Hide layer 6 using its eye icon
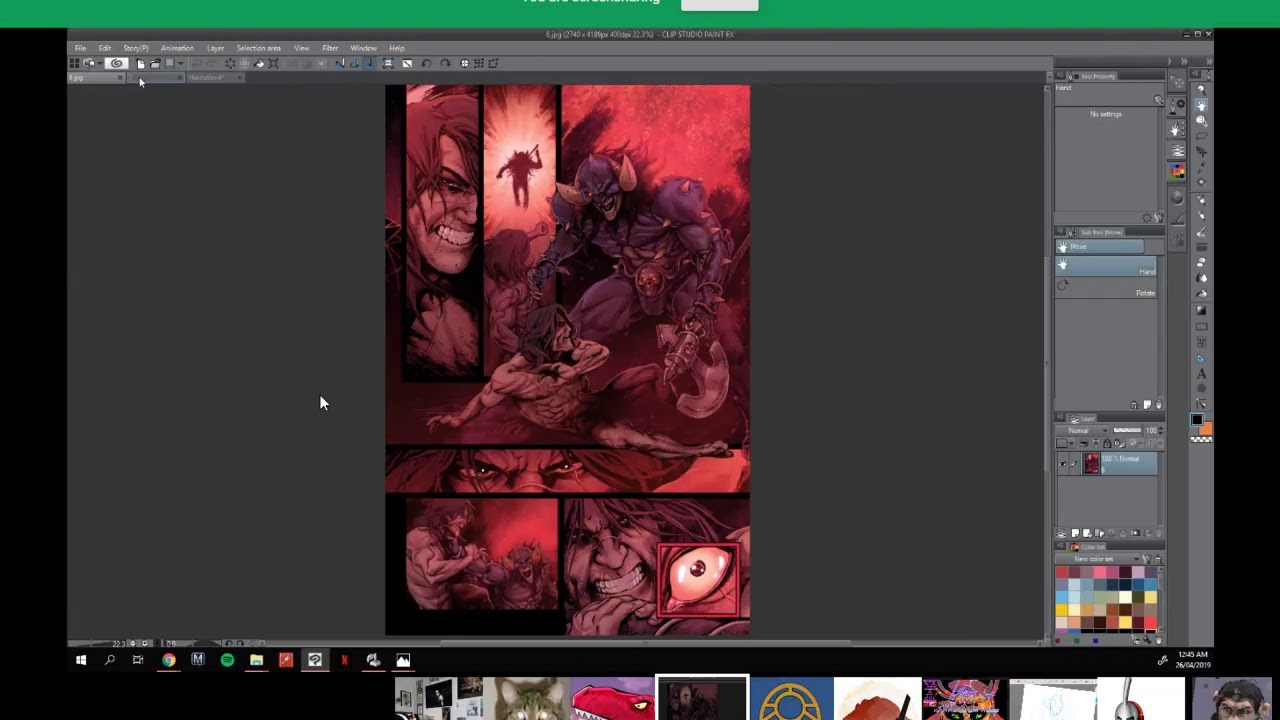Viewport: 1280px width, 720px height. [x=1062, y=463]
